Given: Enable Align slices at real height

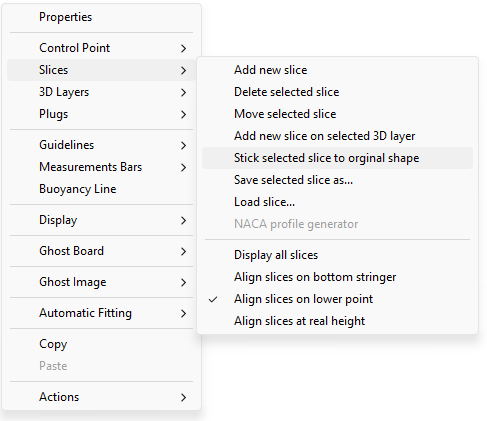Looking at the screenshot, I should pyautogui.click(x=337, y=321).
